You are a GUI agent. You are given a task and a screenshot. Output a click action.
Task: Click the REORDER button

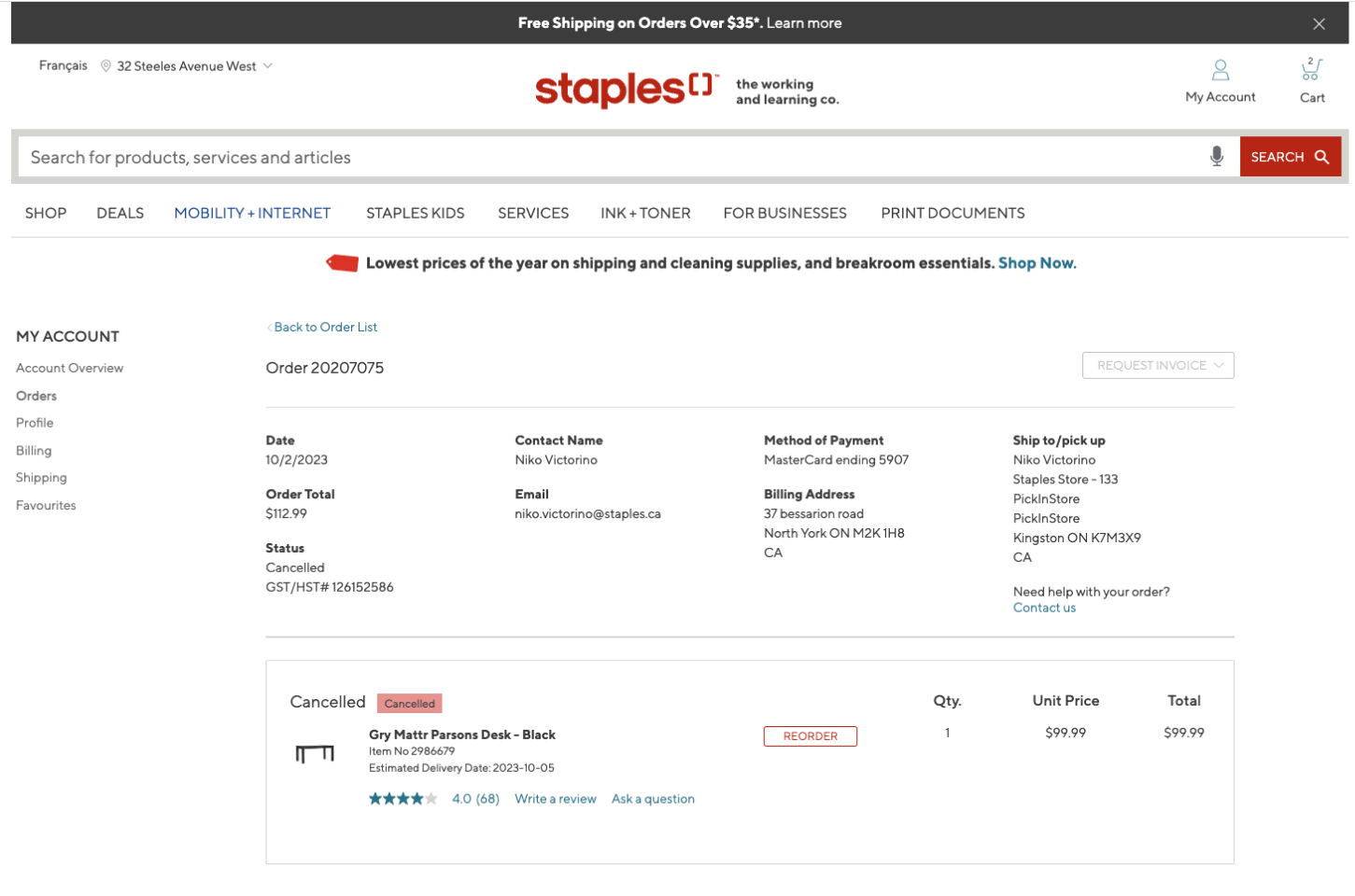[810, 736]
